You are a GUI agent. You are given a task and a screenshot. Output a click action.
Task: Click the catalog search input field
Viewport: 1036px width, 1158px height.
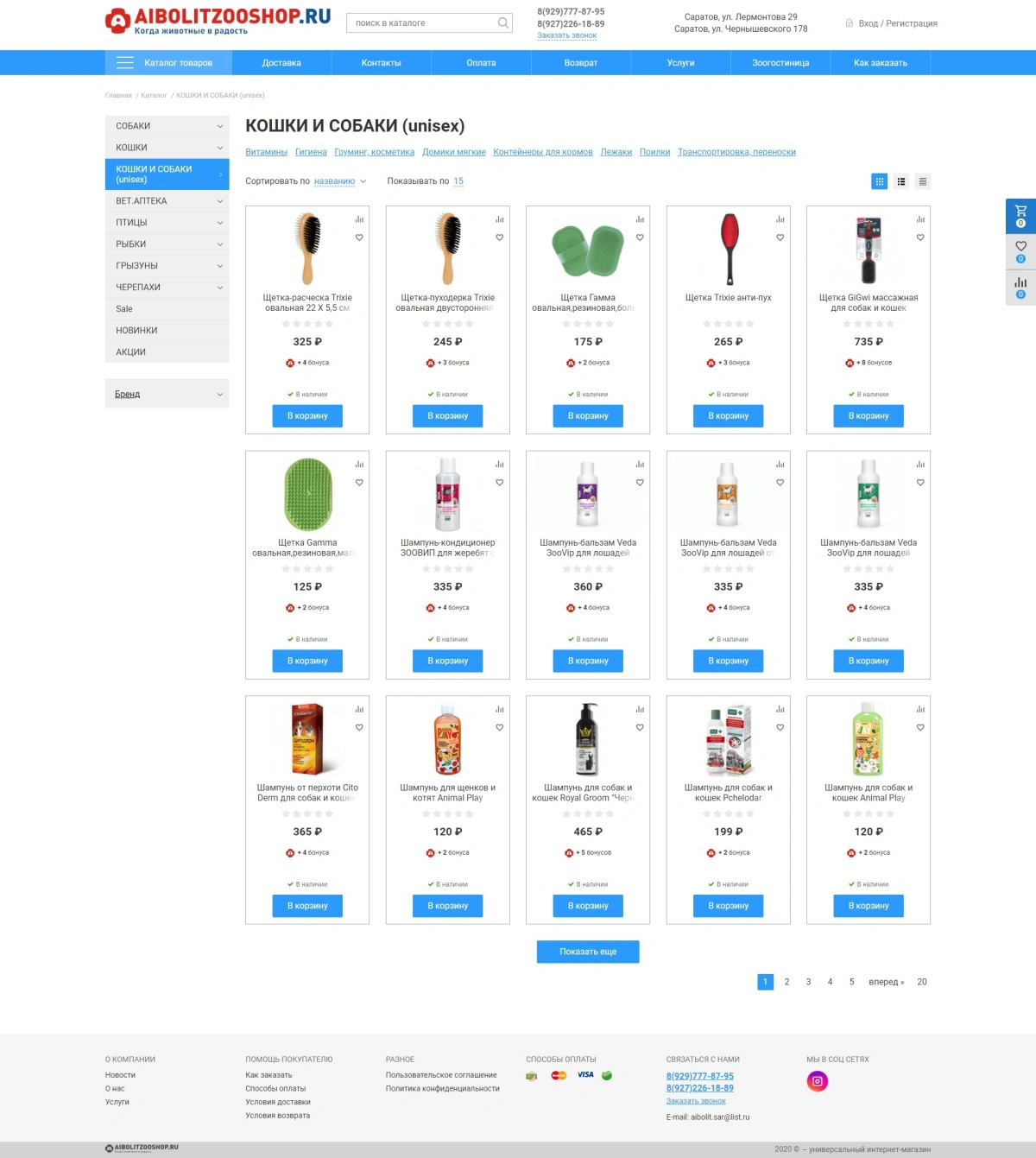click(421, 23)
